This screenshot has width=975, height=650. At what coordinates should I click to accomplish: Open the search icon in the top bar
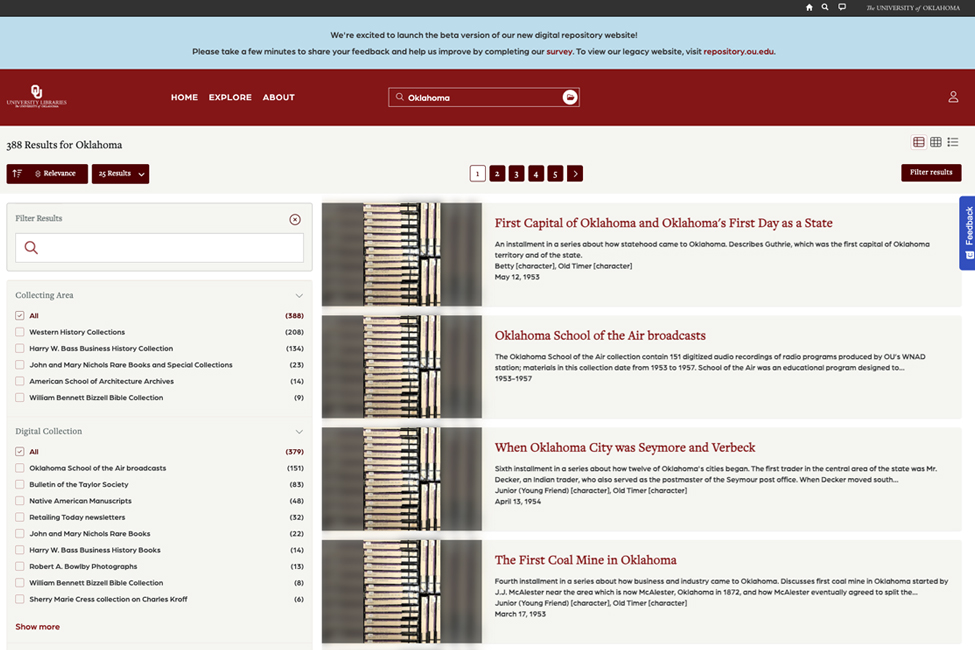(825, 7)
